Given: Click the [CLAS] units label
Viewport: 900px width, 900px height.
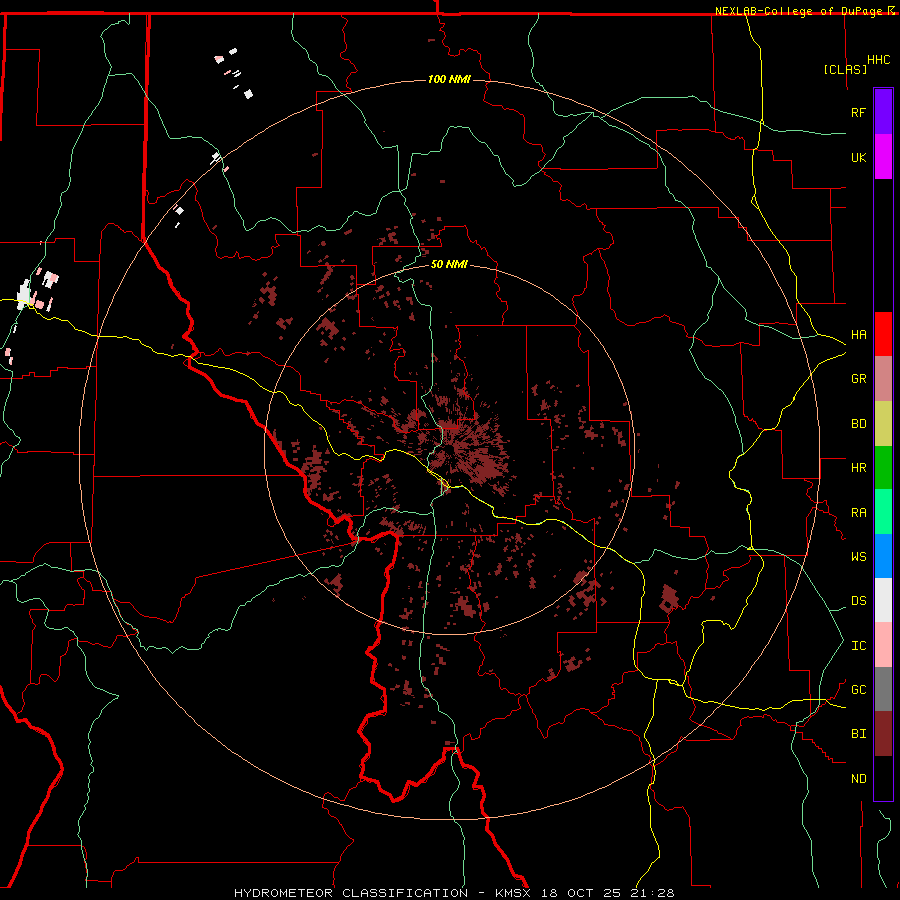Looking at the screenshot, I should click(845, 69).
